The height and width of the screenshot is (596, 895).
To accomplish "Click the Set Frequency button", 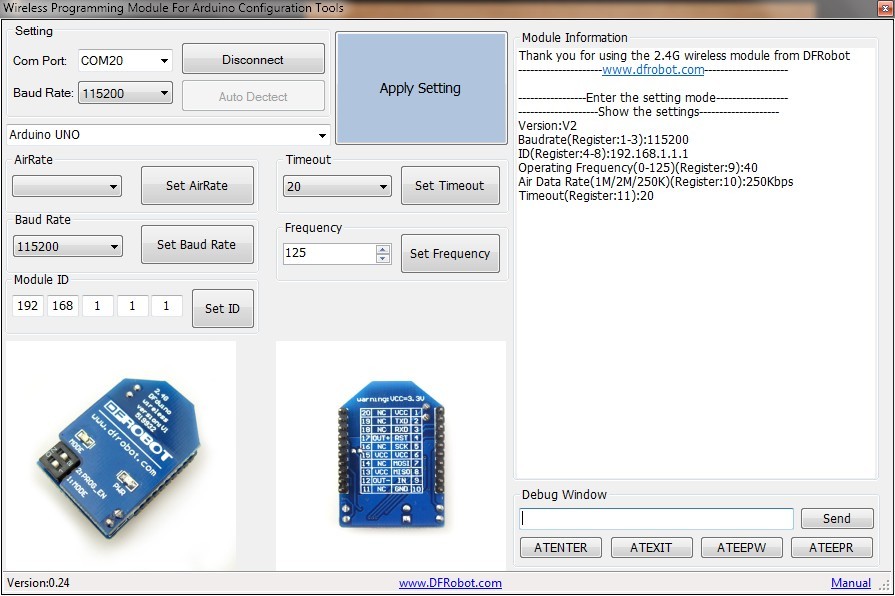I will [x=450, y=253].
